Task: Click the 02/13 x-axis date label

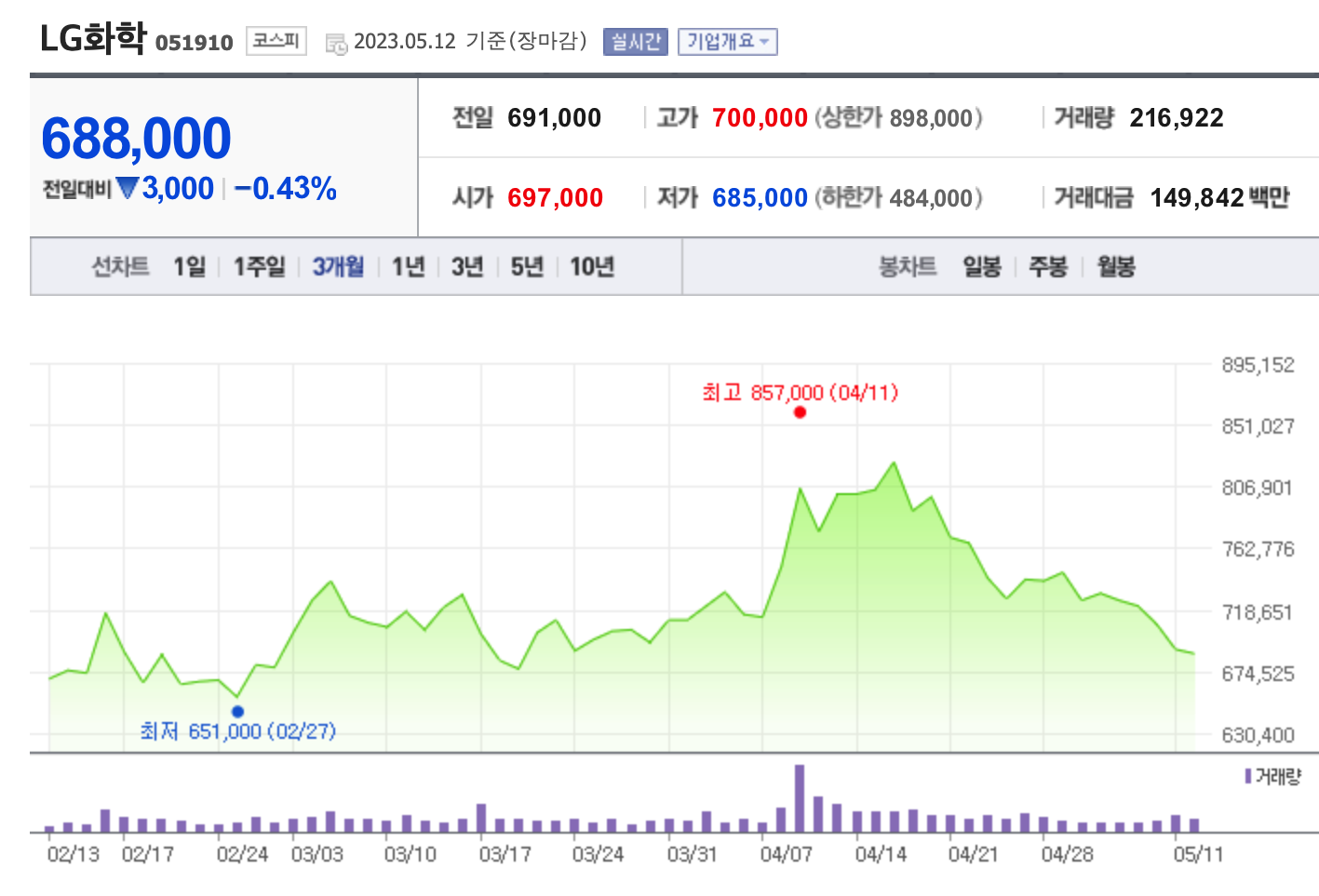Action: pos(73,854)
